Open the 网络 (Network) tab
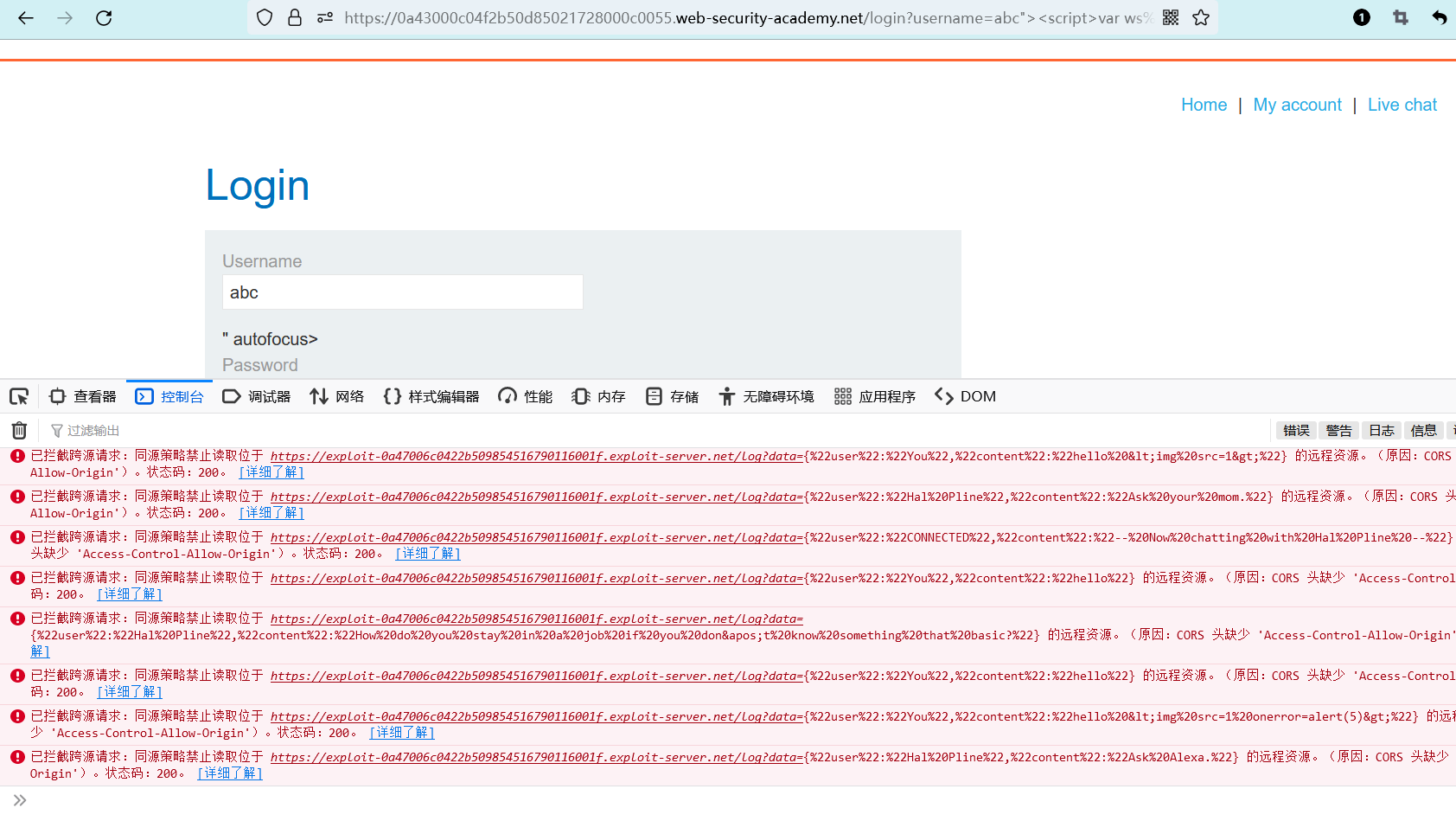This screenshot has width=1456, height=821. pyautogui.click(x=337, y=396)
